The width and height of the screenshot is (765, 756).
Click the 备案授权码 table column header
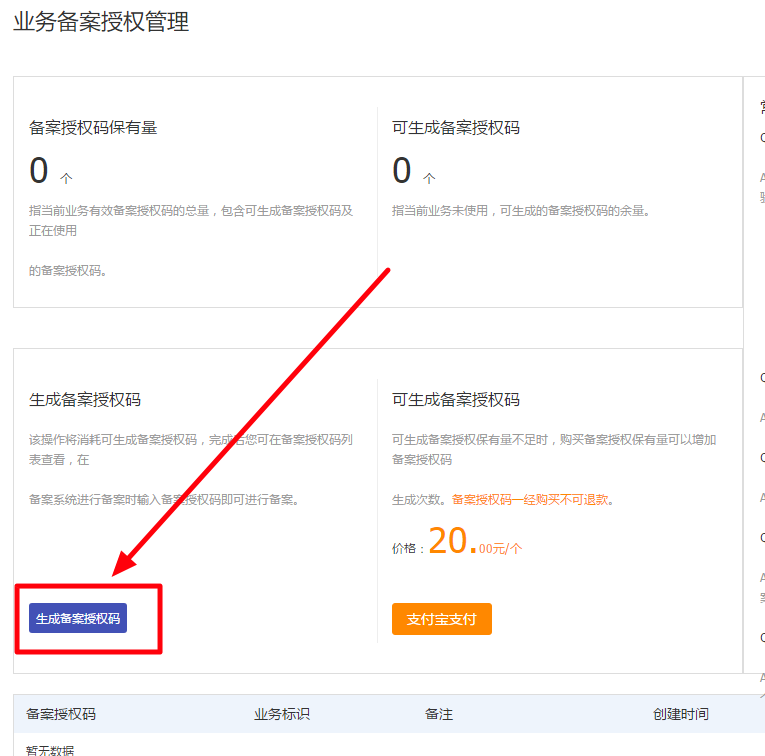(x=61, y=714)
